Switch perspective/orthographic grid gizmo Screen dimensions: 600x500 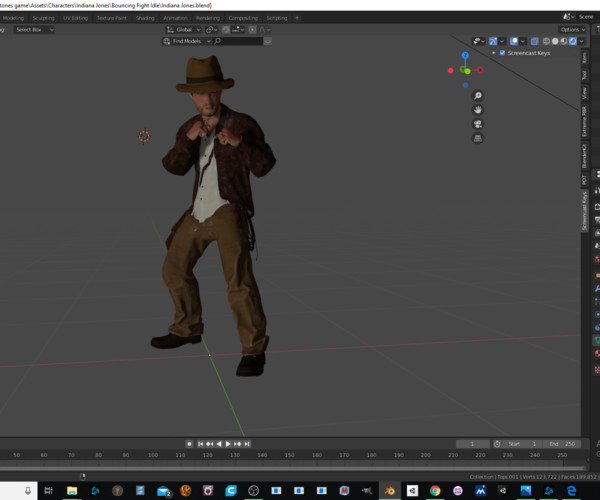(478, 138)
